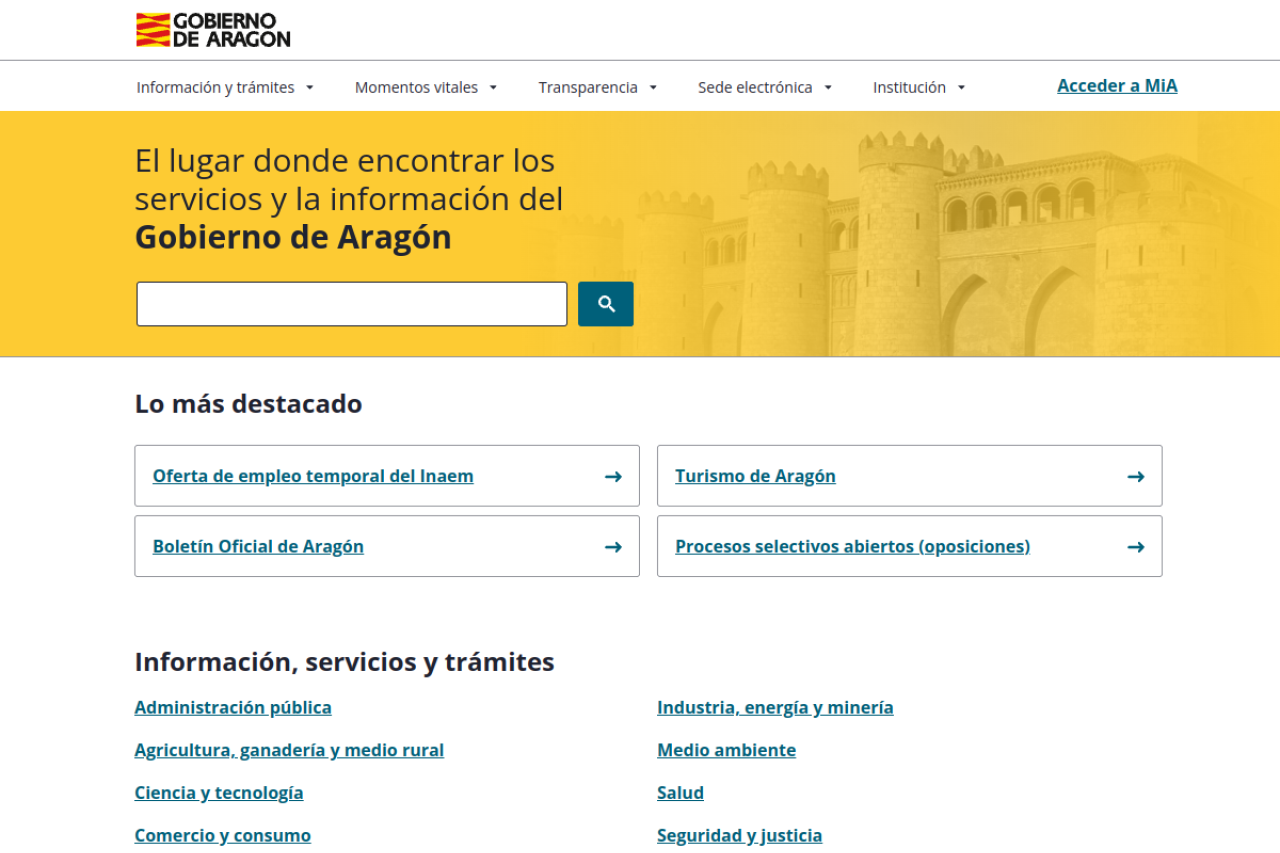Visit the Medio ambiente section
Screen dimensions: 1280x853
(726, 750)
